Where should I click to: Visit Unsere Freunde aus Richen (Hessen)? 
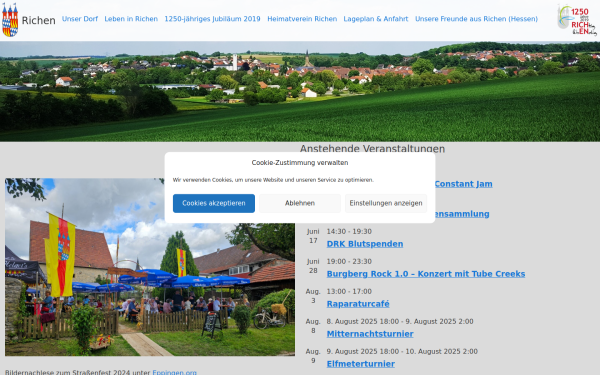coord(476,19)
